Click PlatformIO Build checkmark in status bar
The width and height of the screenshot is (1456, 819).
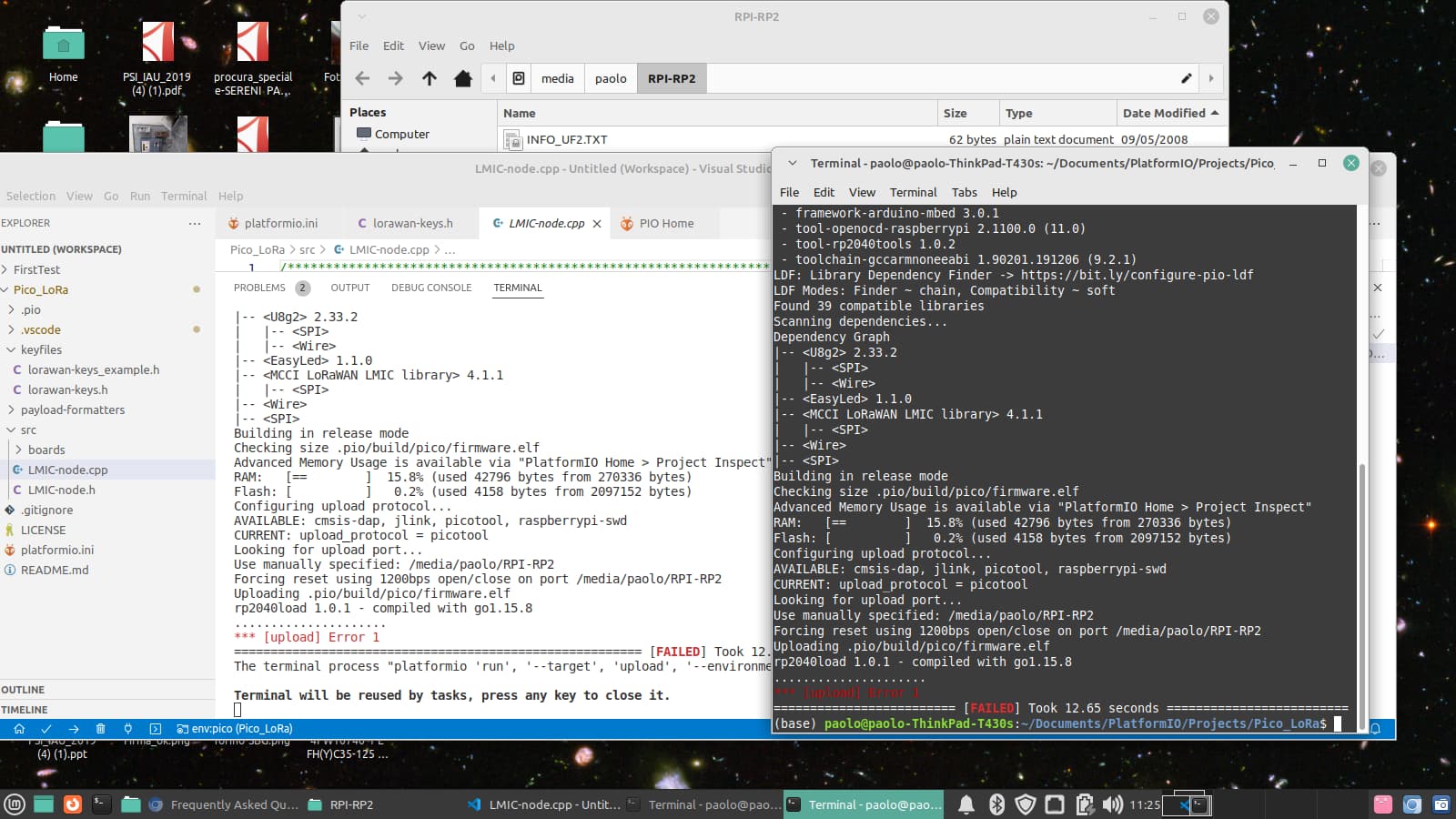(x=46, y=729)
